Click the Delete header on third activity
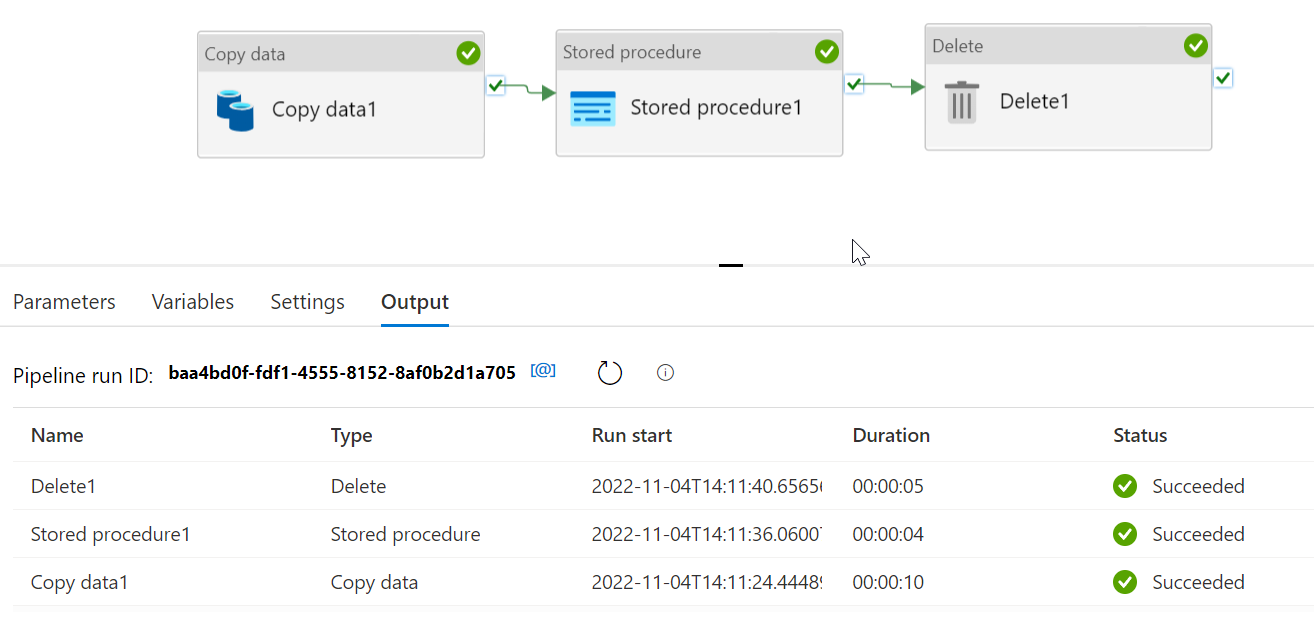This screenshot has height=631, width=1314. tap(958, 46)
